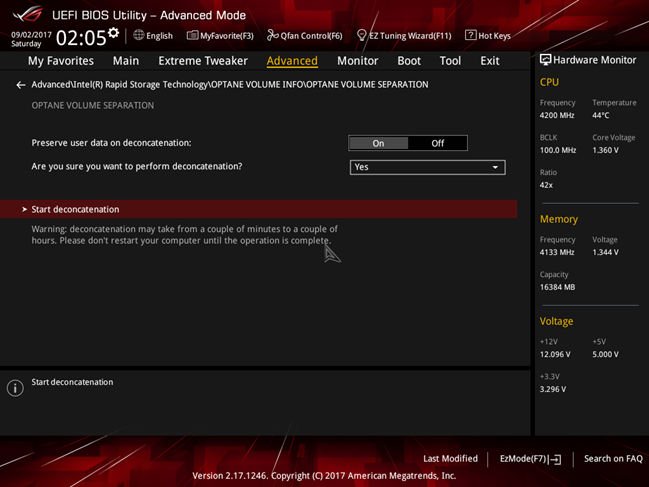Open the deconcatenation confirmation dropdown

[x=428, y=167]
